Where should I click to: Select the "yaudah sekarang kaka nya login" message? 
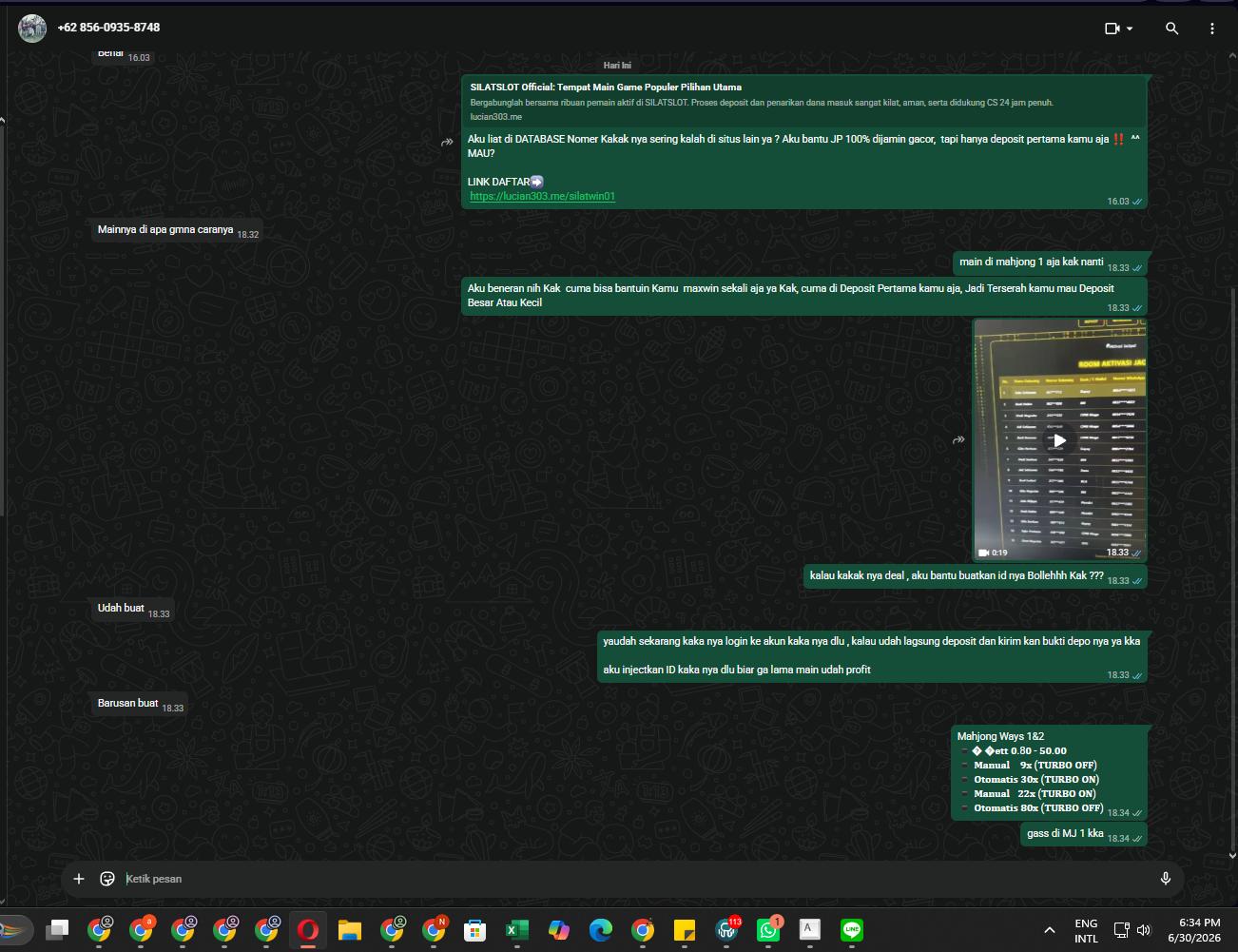(x=872, y=656)
